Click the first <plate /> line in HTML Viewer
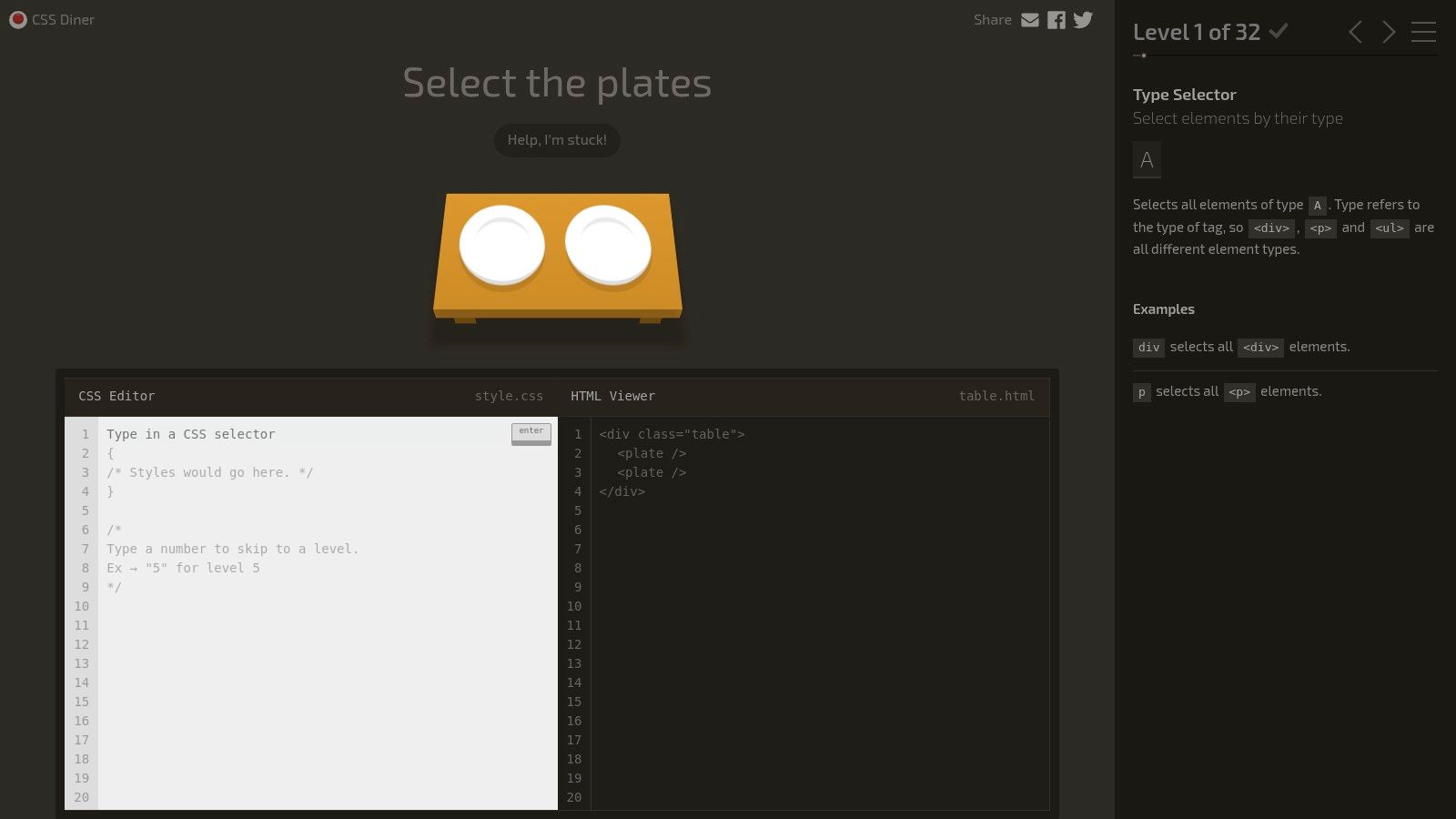 (x=652, y=453)
